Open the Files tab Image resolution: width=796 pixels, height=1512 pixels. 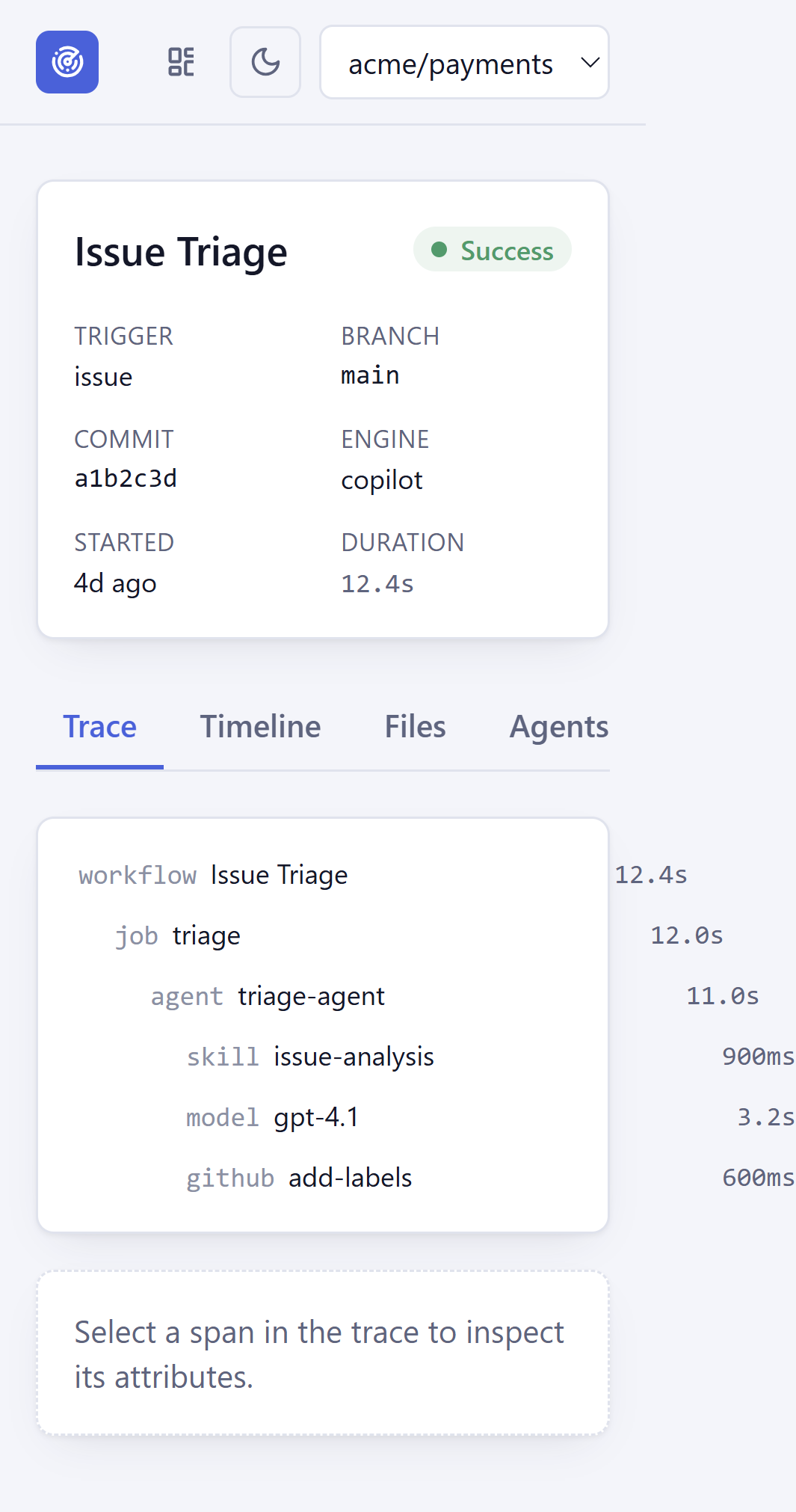[415, 727]
